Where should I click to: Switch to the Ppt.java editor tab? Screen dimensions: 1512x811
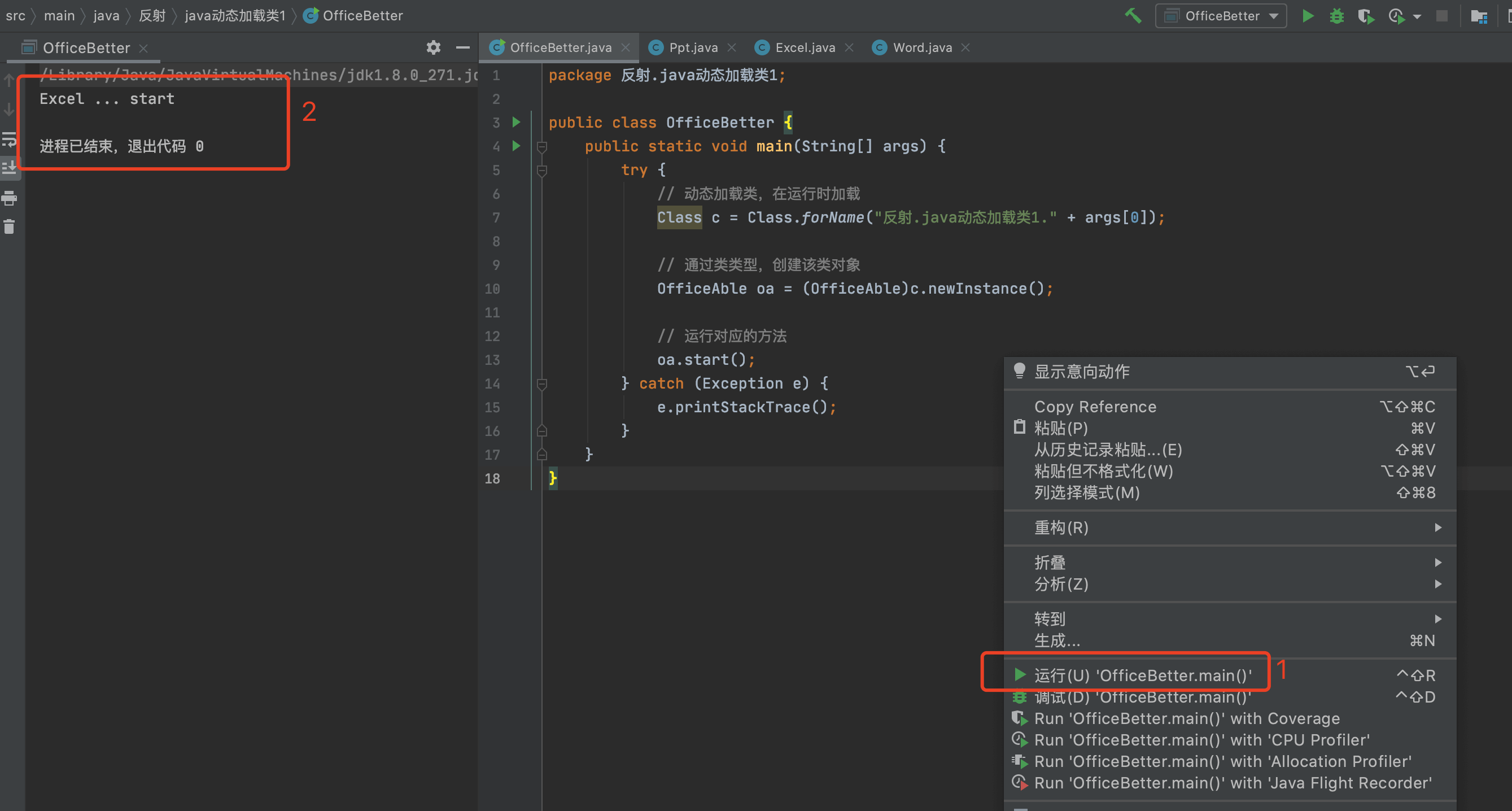(693, 47)
